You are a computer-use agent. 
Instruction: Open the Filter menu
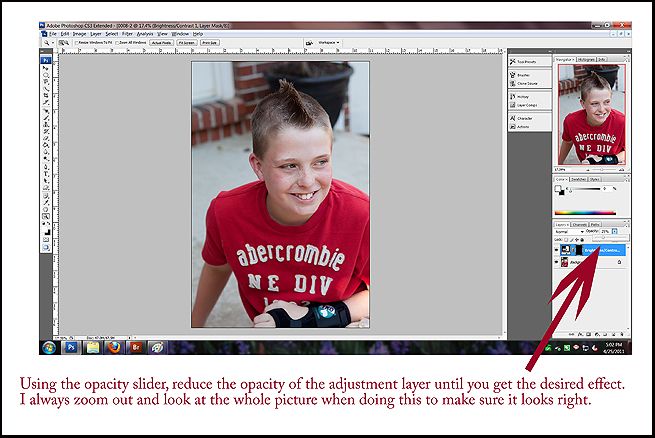[x=127, y=34]
